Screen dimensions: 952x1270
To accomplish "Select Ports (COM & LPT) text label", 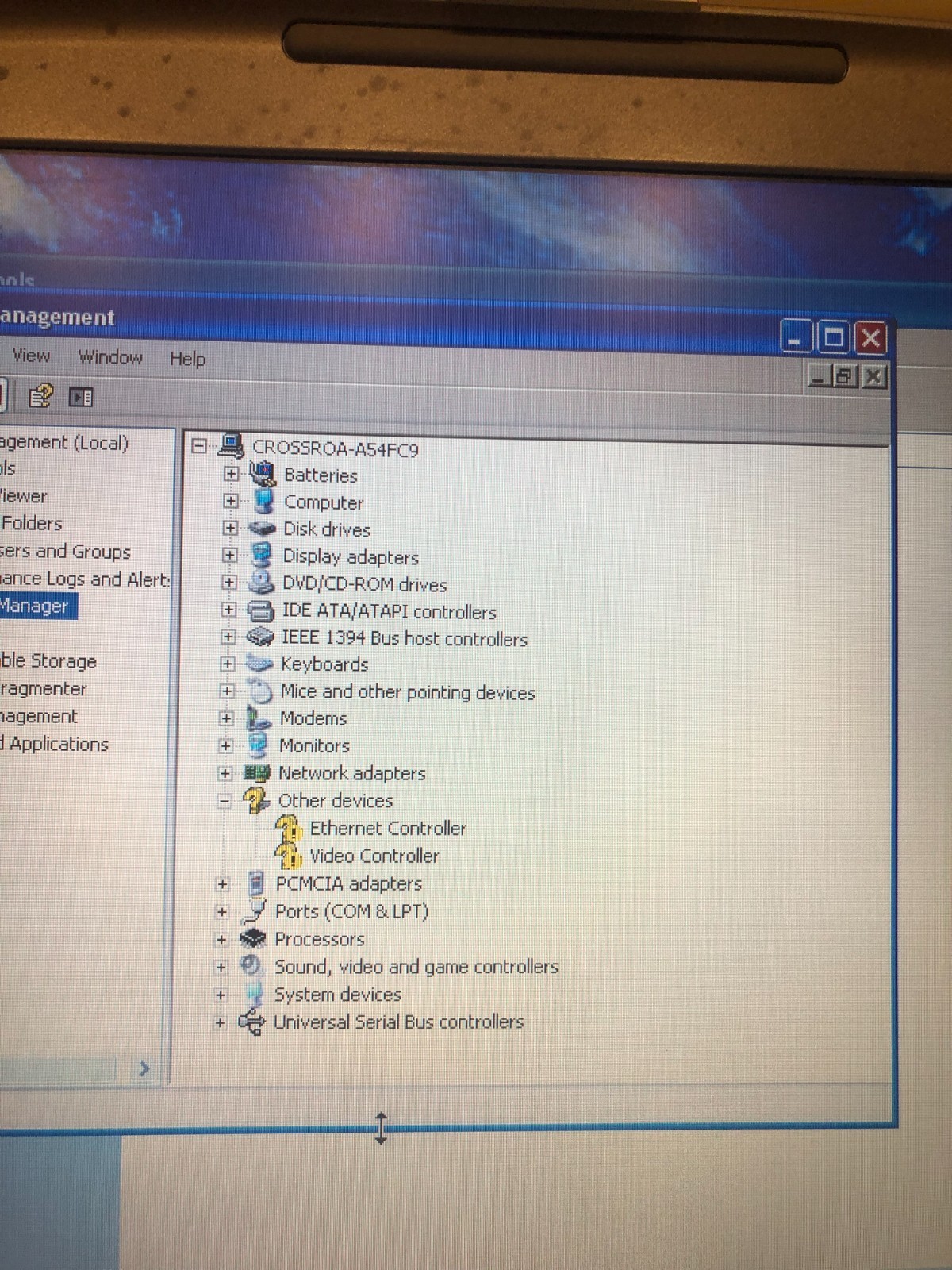I will tap(351, 911).
